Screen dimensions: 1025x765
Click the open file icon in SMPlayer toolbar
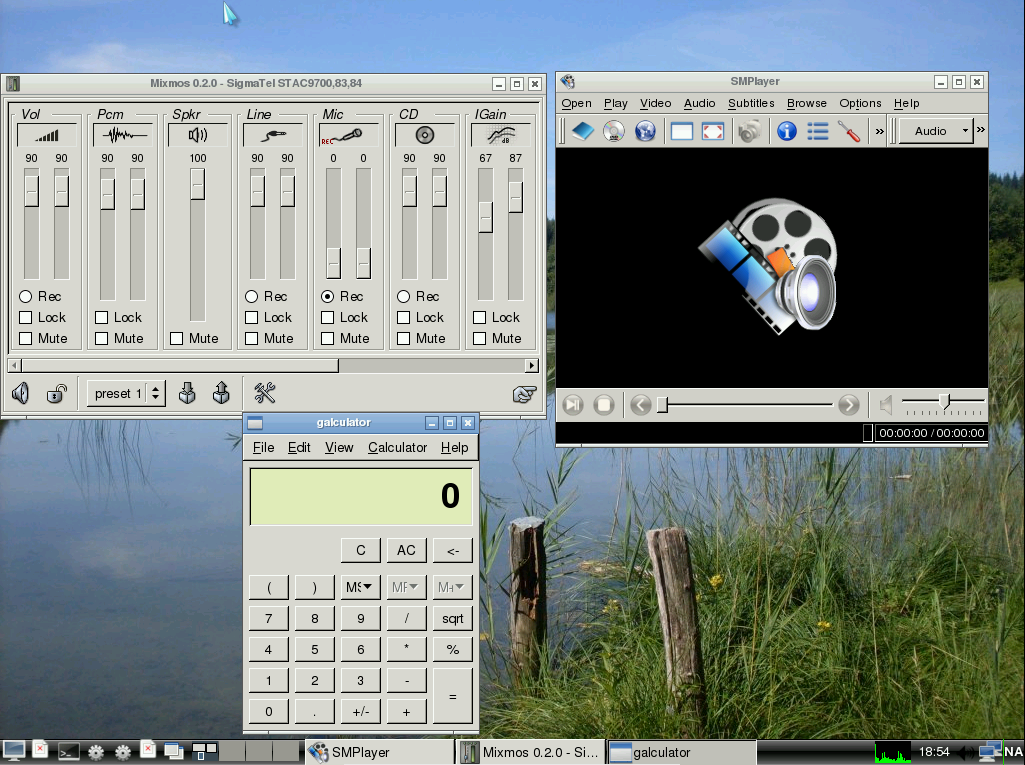(582, 131)
